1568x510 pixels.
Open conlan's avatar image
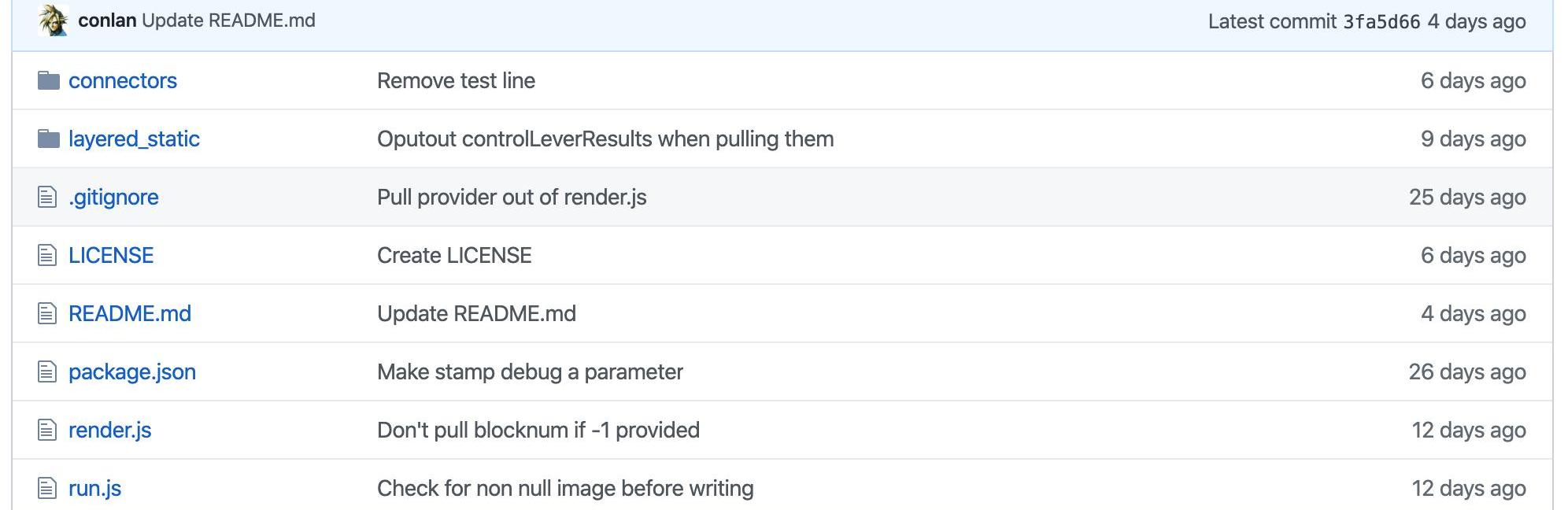pos(54,20)
